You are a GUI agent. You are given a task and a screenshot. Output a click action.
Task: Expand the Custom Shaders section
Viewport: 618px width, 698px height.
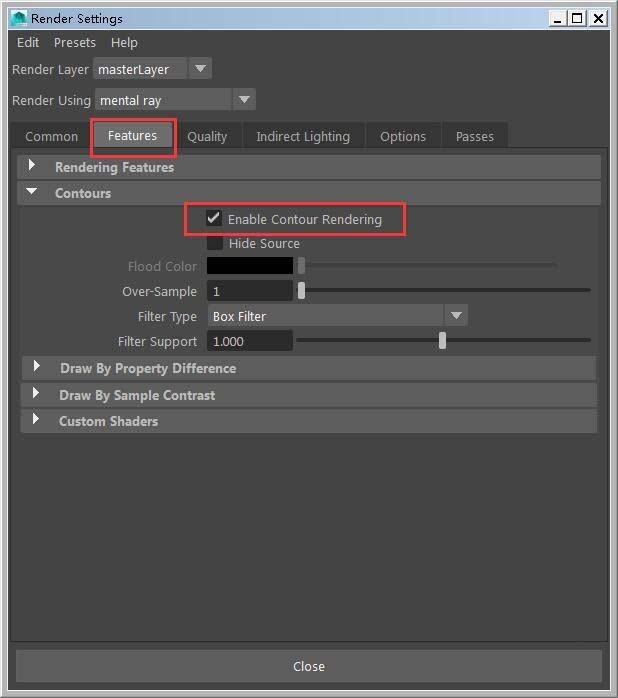pyautogui.click(x=309, y=421)
